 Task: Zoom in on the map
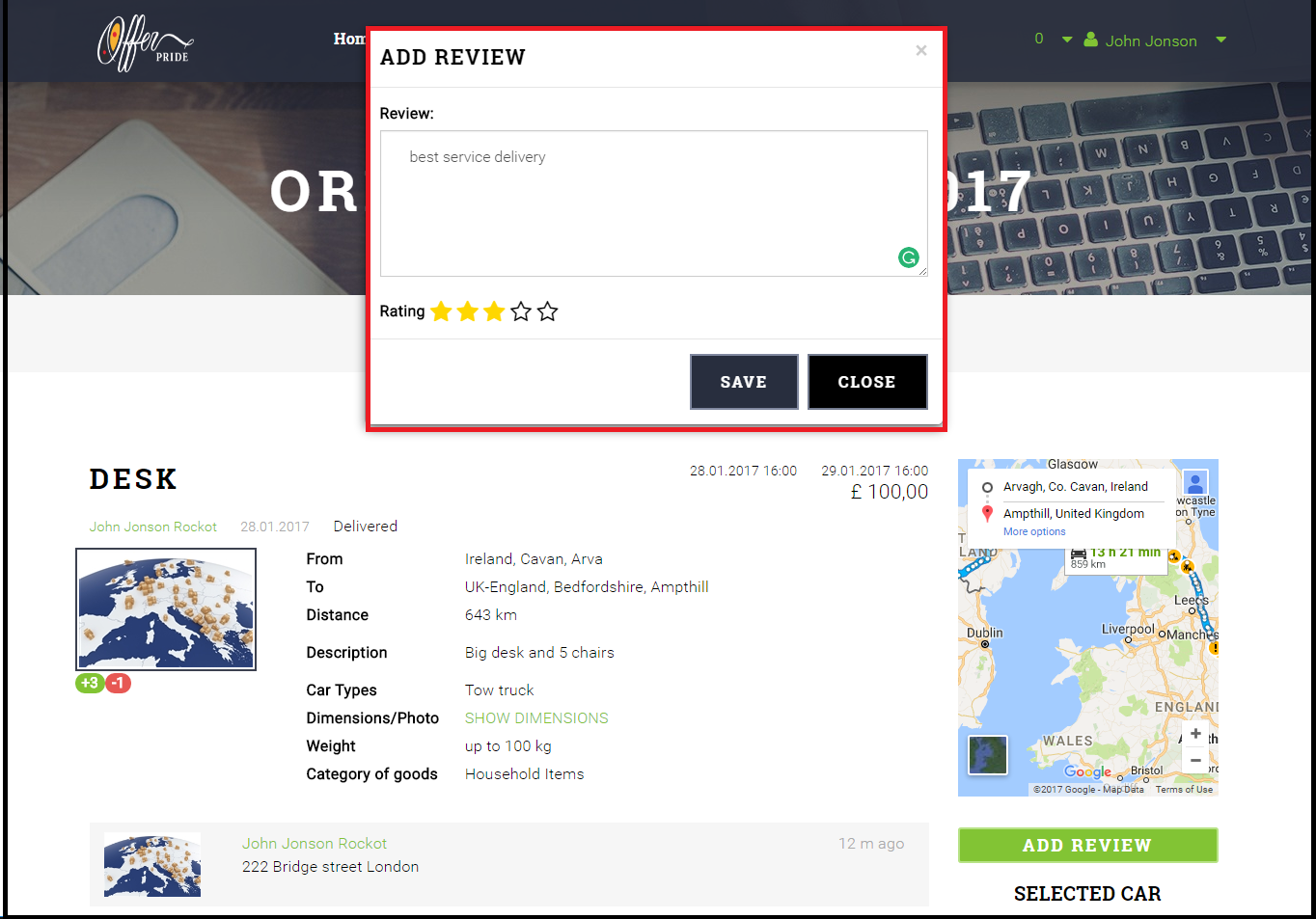(x=1195, y=734)
